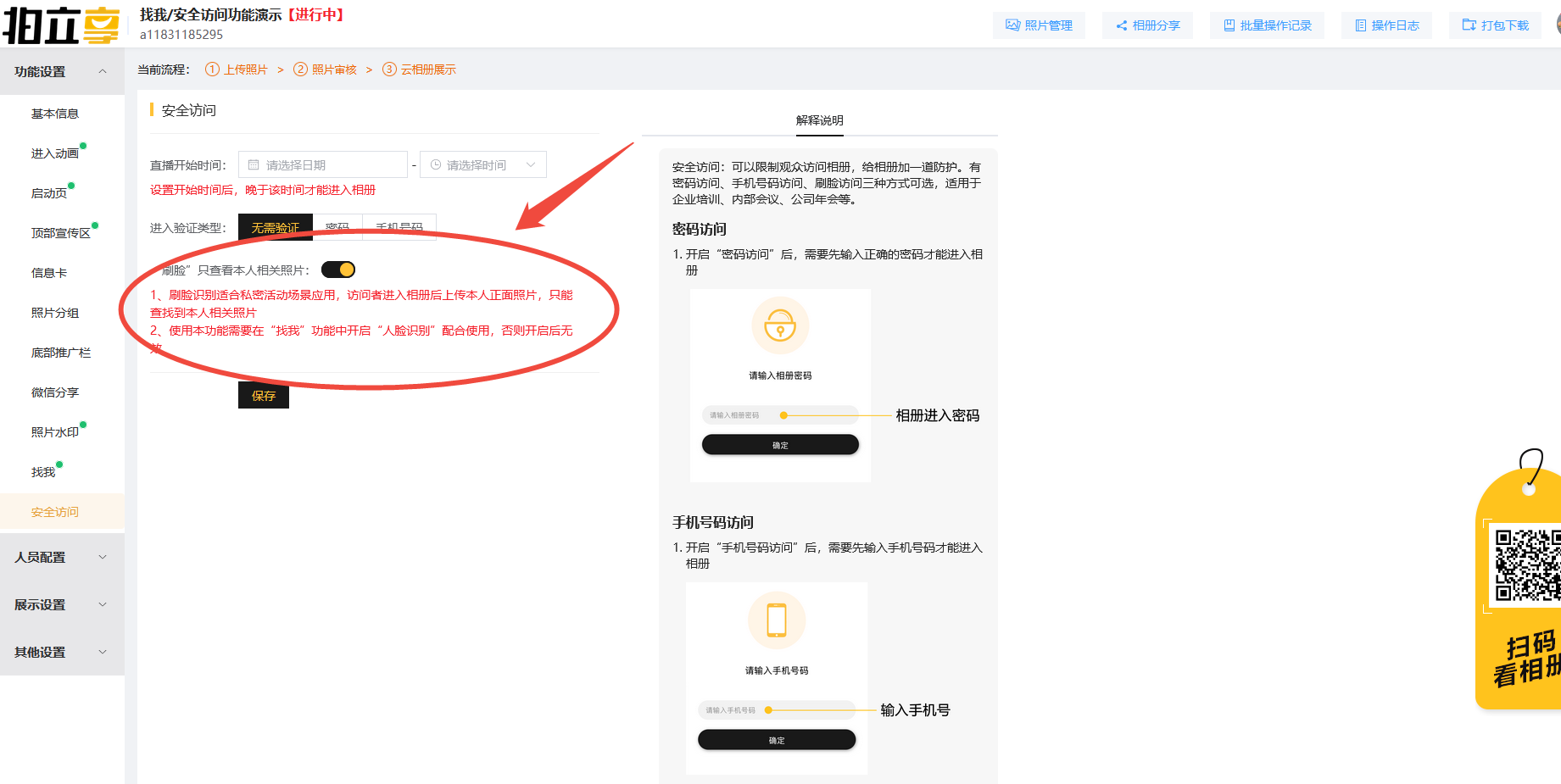
Task: Select 密码 as the verification type
Action: pos(337,226)
